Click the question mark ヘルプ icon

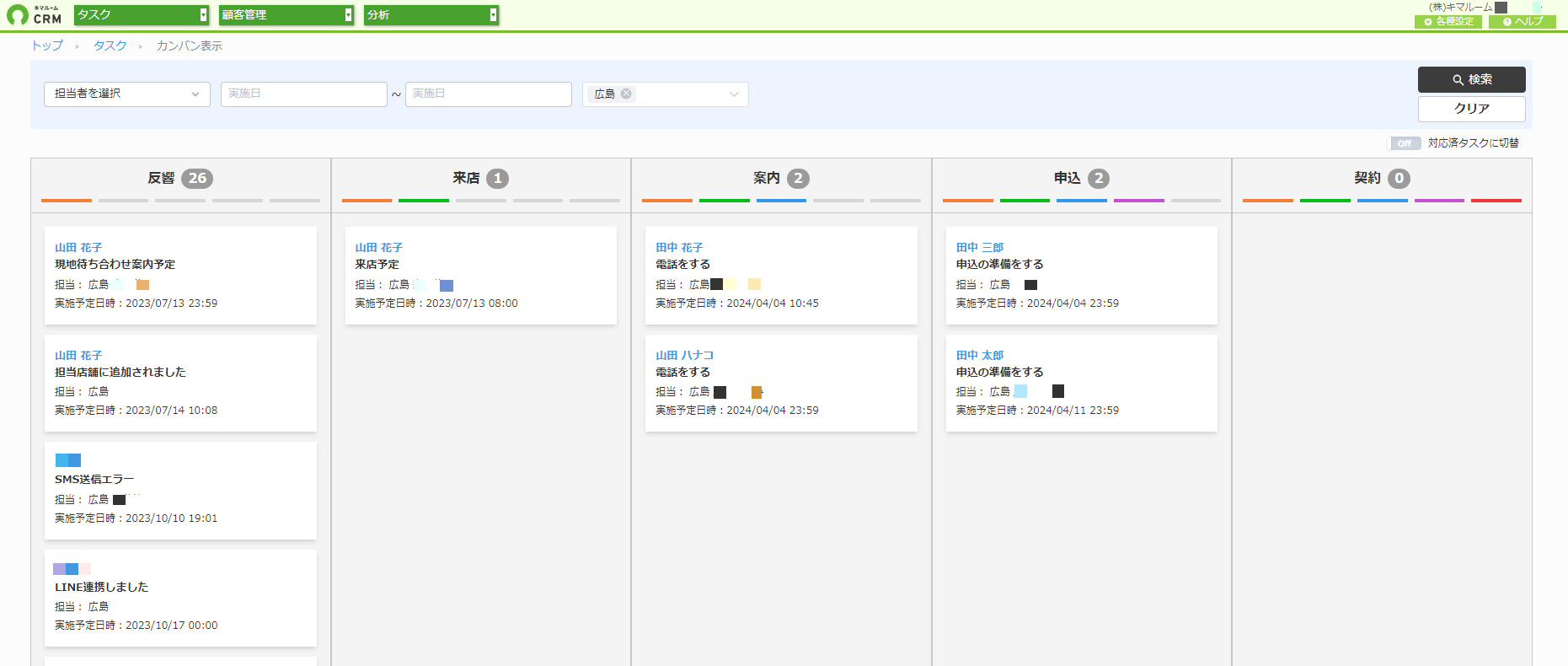(x=1507, y=22)
